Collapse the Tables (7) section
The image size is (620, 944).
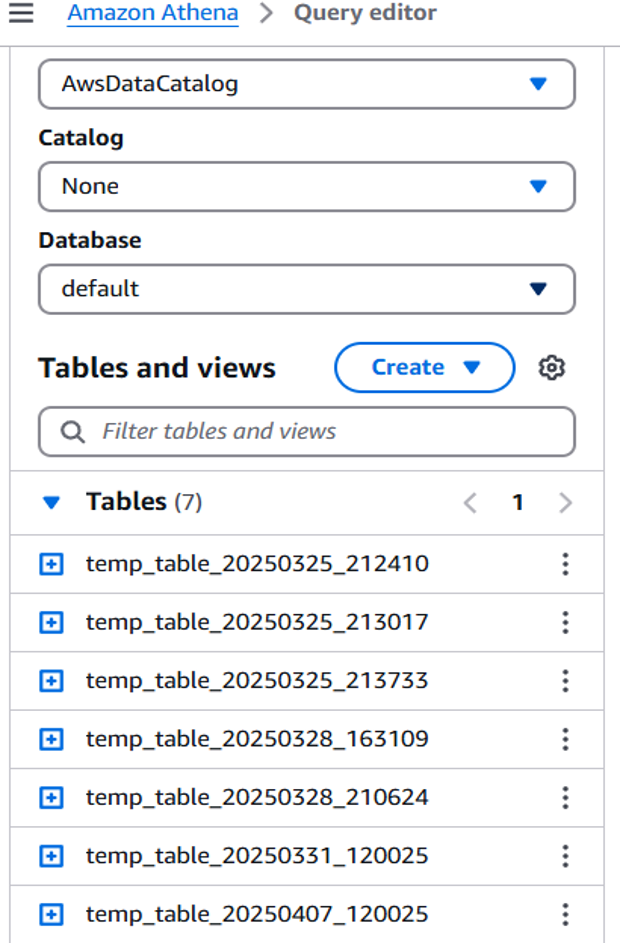tap(51, 502)
